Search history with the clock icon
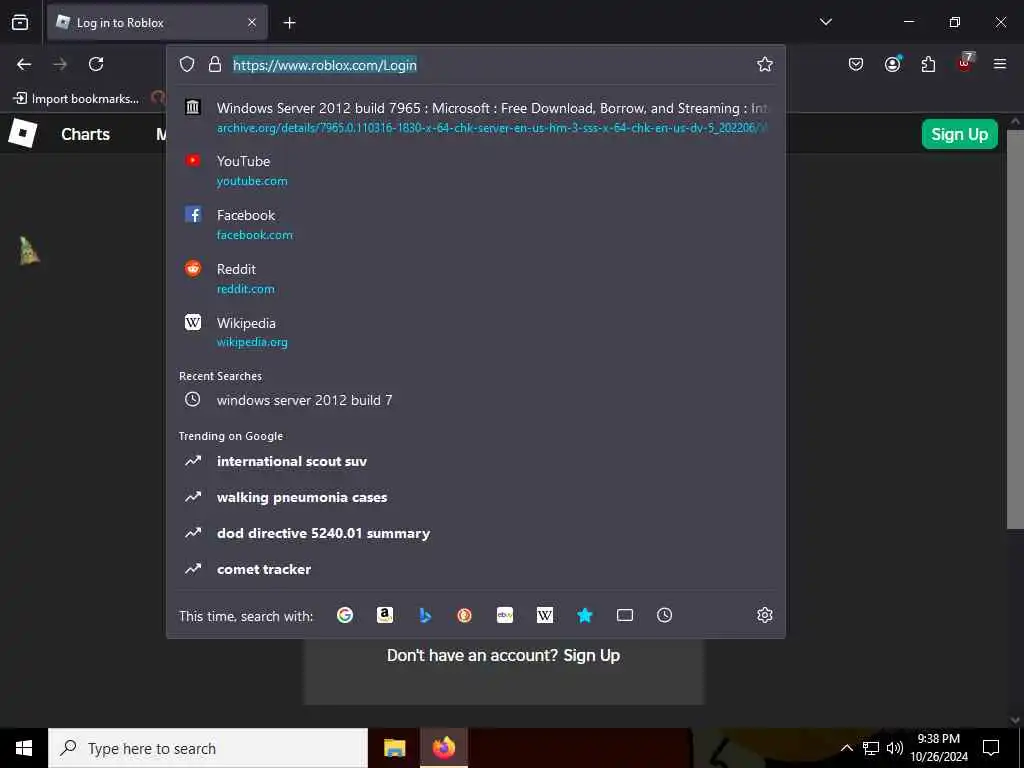 click(664, 615)
